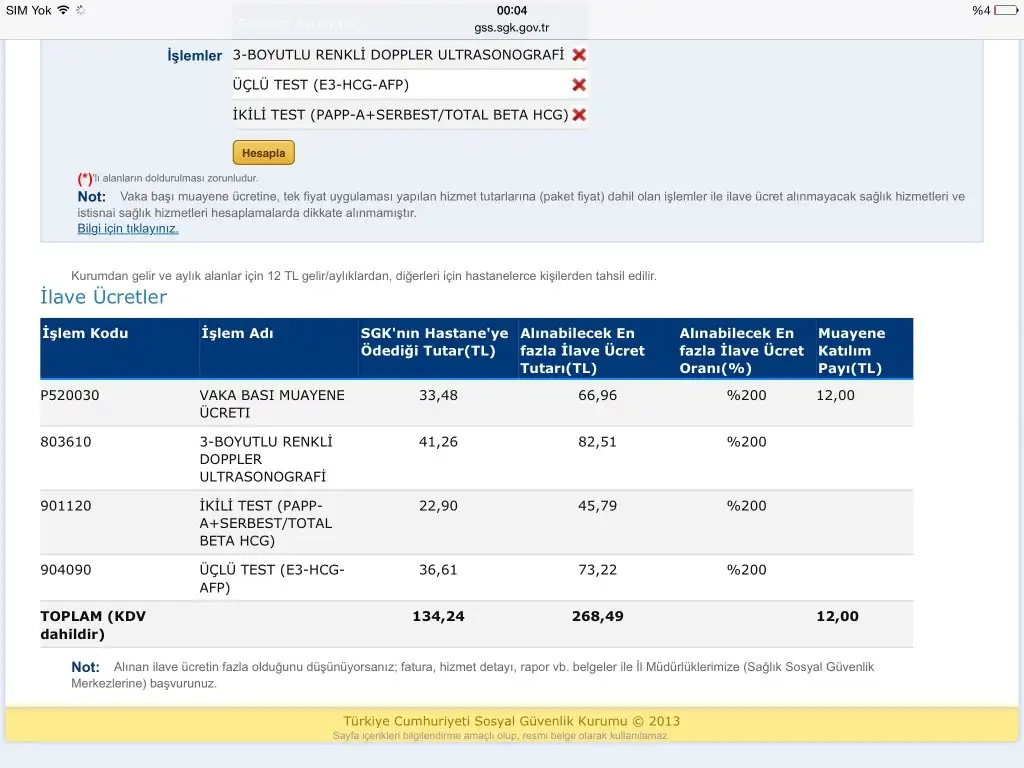The image size is (1024, 768).
Task: Click the 22,90 amount cell
Action: [x=438, y=505]
